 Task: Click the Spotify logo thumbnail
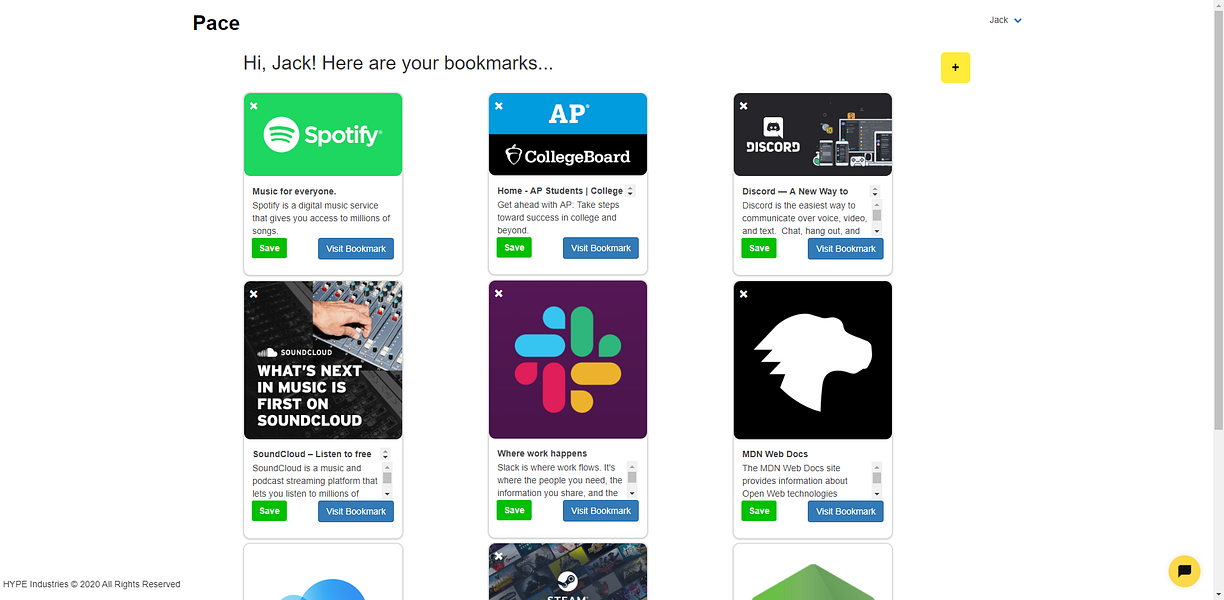click(323, 134)
